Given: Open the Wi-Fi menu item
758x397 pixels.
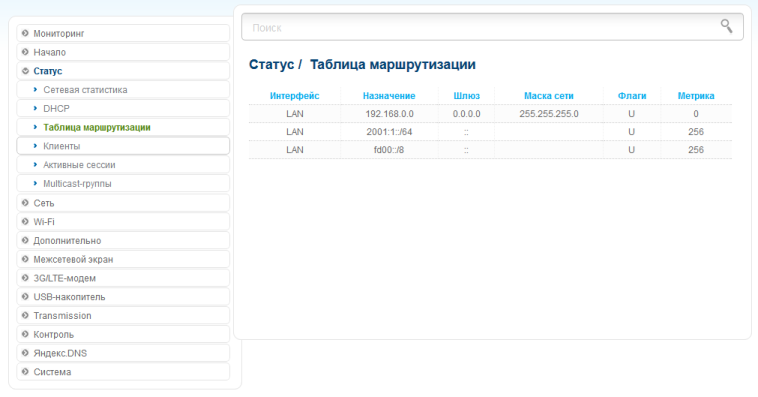Looking at the screenshot, I should pos(123,222).
